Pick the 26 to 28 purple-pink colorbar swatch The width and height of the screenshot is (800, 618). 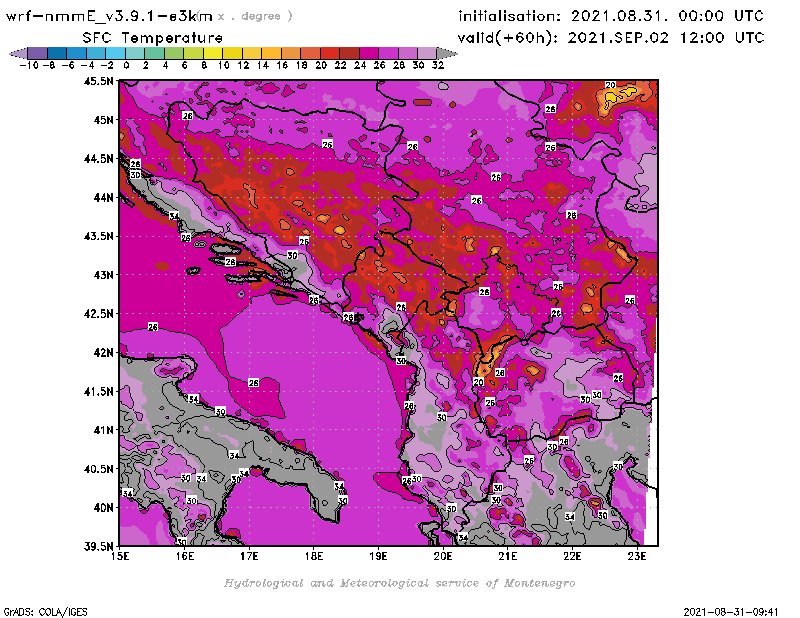pos(388,53)
